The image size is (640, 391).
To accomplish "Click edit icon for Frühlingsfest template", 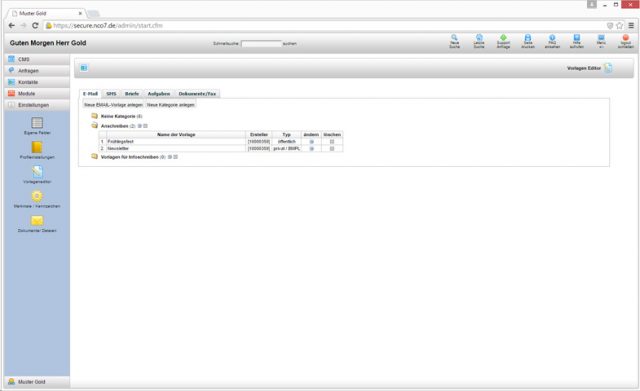I will (x=311, y=142).
